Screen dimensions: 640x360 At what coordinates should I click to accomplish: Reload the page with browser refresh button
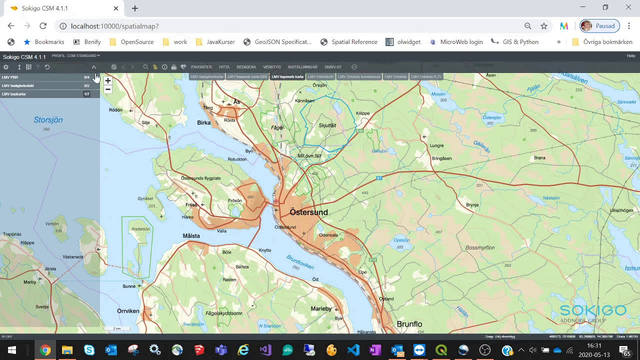click(x=43, y=26)
